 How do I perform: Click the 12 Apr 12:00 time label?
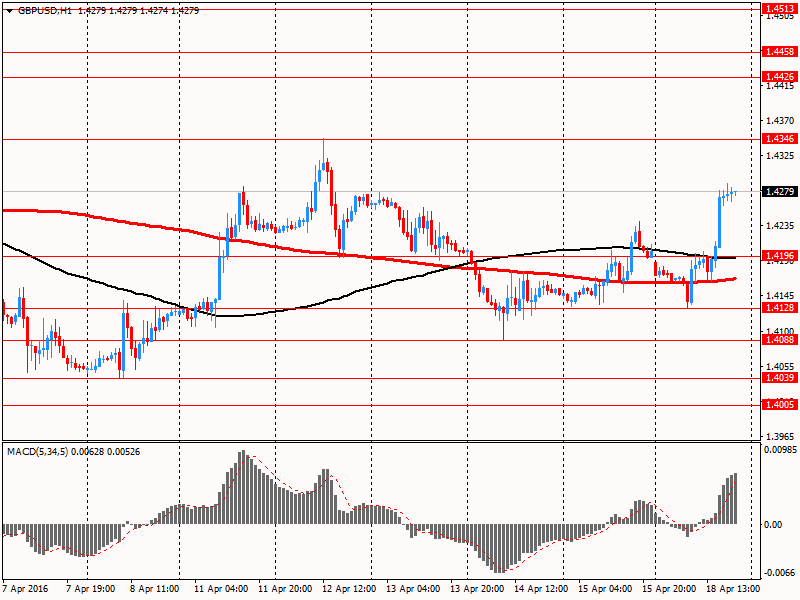[349, 589]
